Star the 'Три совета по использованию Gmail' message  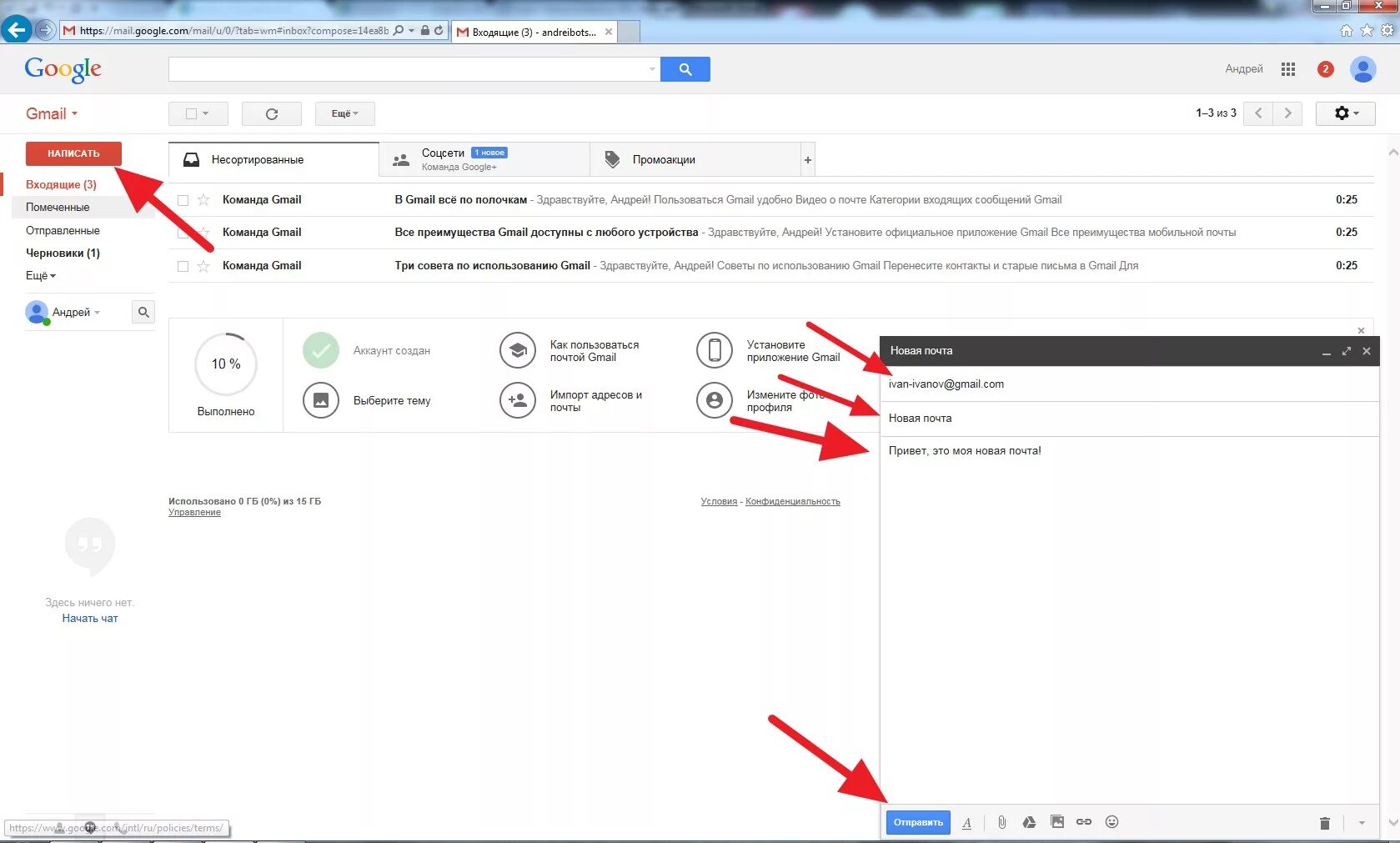203,266
